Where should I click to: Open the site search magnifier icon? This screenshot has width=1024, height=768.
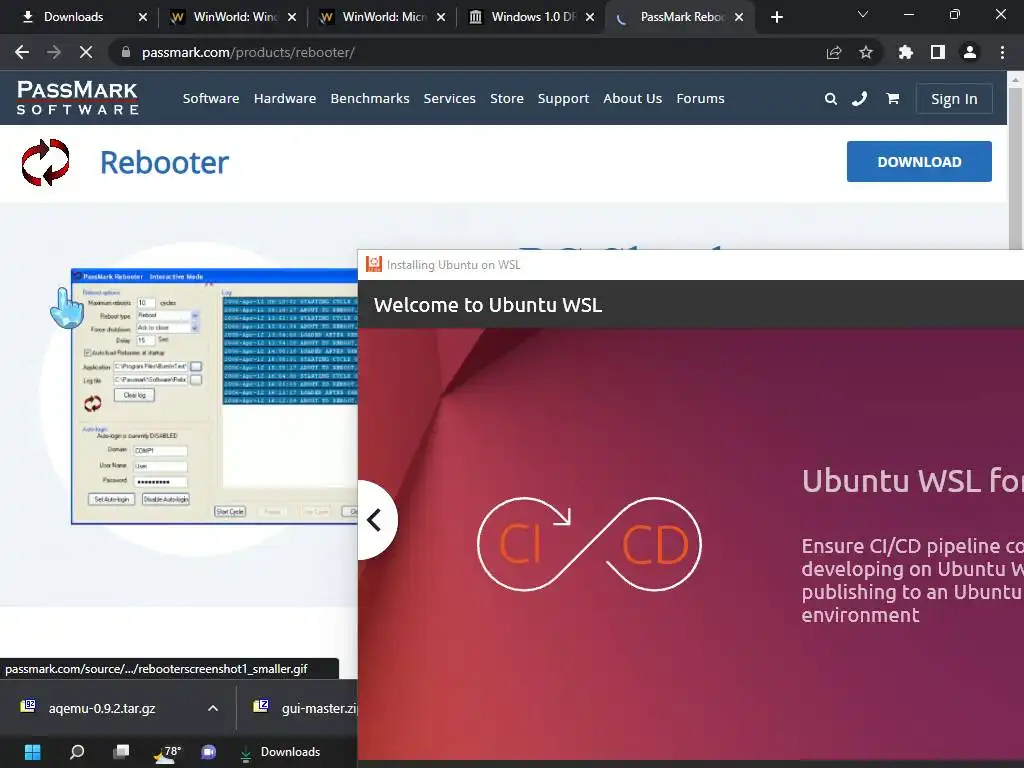[831, 99]
